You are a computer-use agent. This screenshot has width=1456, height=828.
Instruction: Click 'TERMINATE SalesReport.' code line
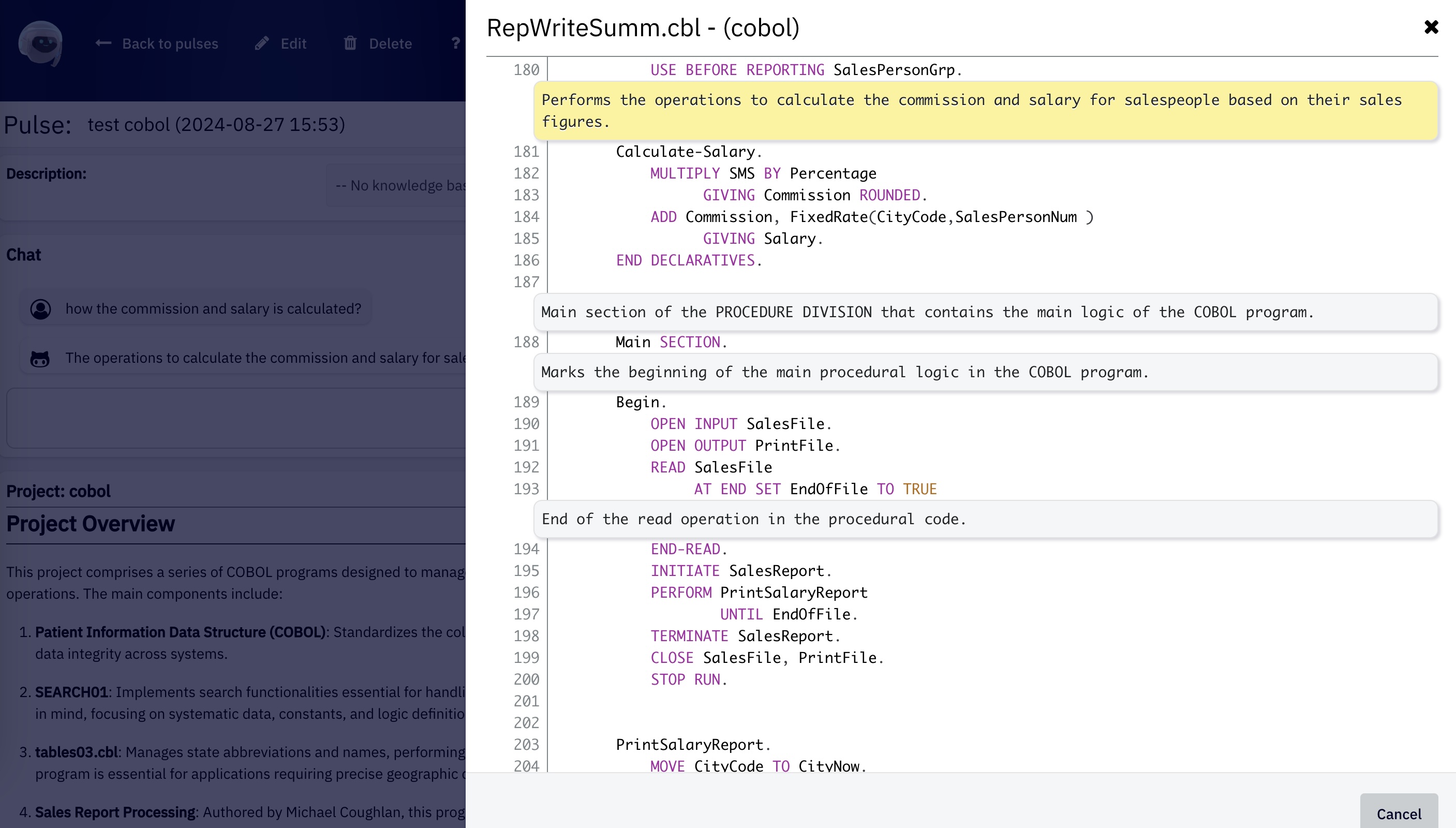[x=746, y=636]
